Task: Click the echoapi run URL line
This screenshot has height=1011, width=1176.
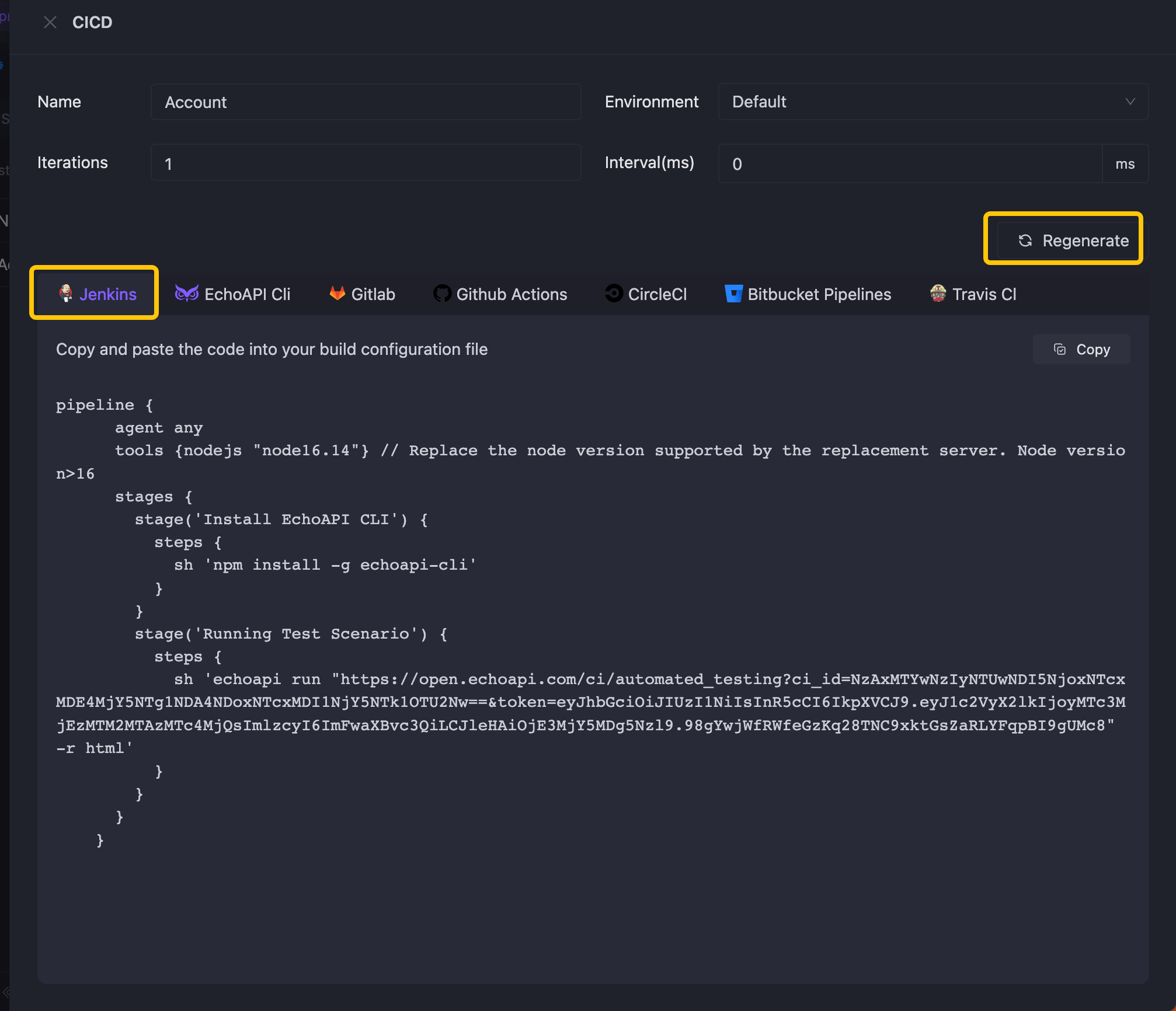Action: pyautogui.click(x=590, y=702)
